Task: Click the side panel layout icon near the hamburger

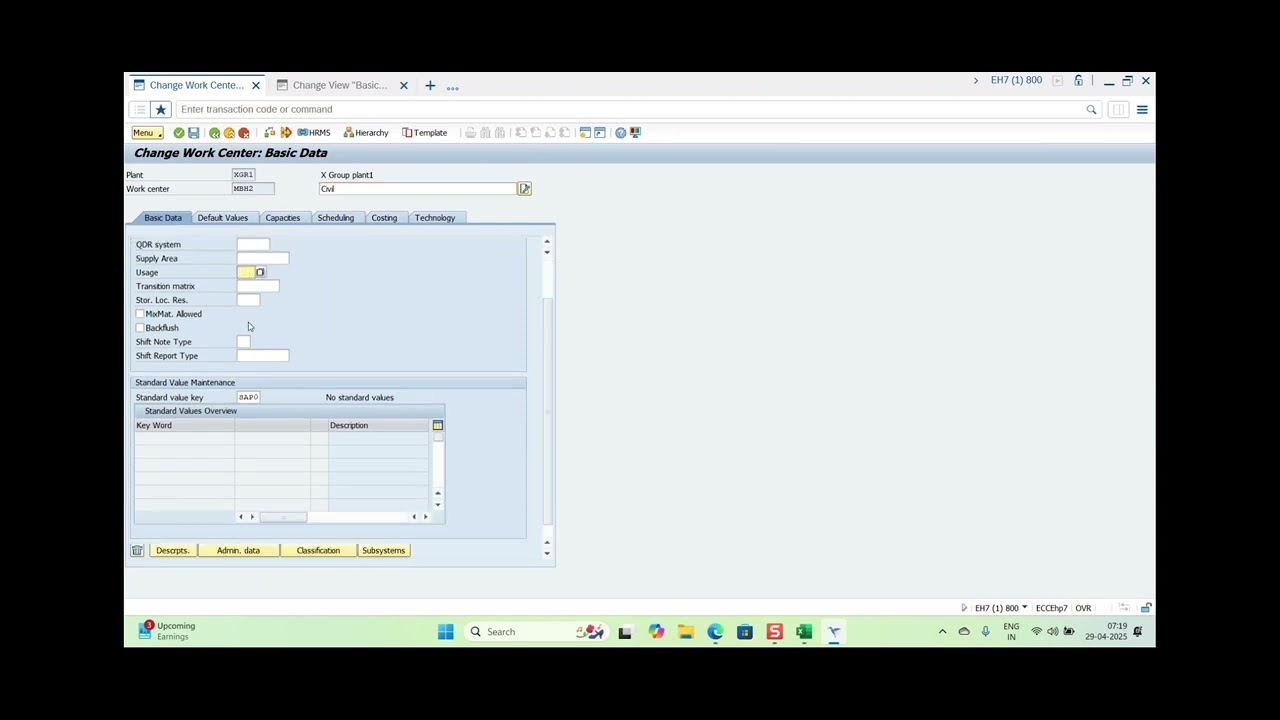Action: (1118, 110)
